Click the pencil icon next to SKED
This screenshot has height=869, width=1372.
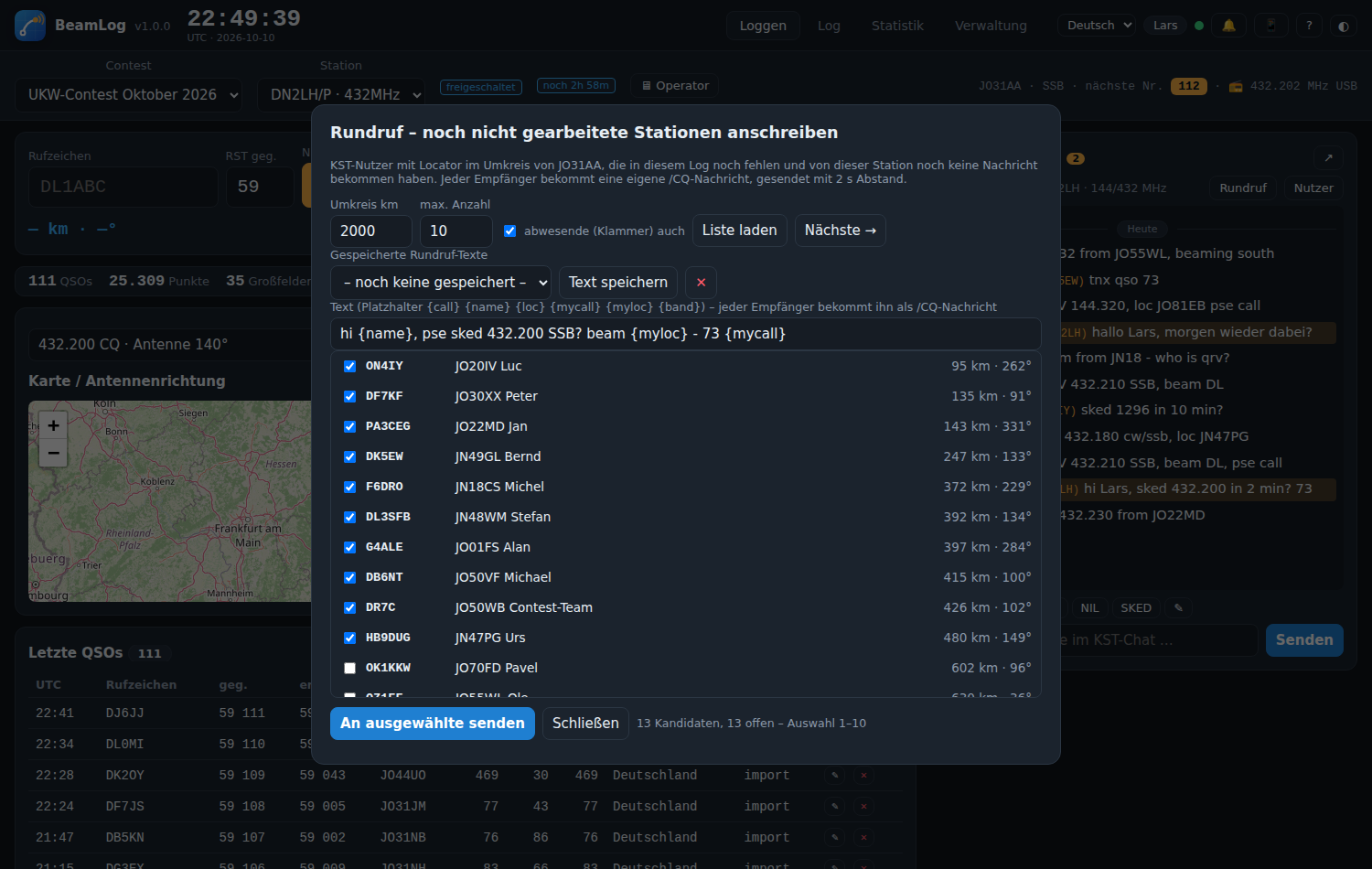pos(1178,608)
